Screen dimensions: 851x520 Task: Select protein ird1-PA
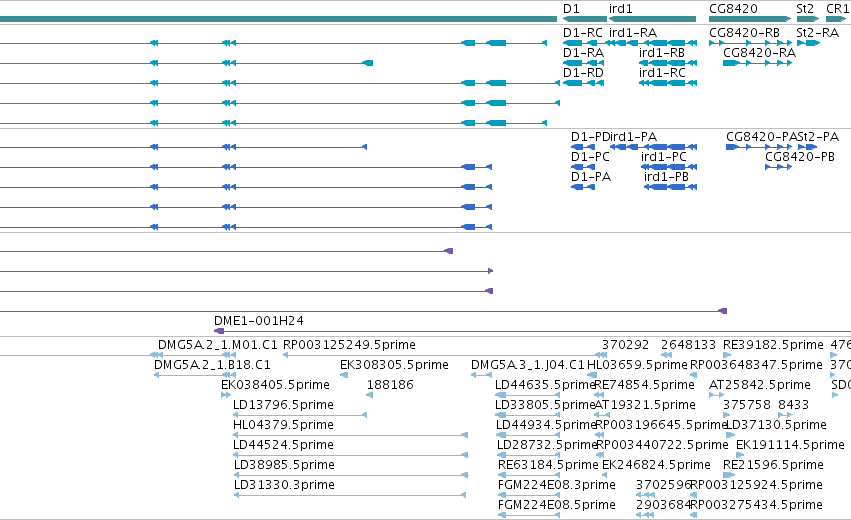632,137
